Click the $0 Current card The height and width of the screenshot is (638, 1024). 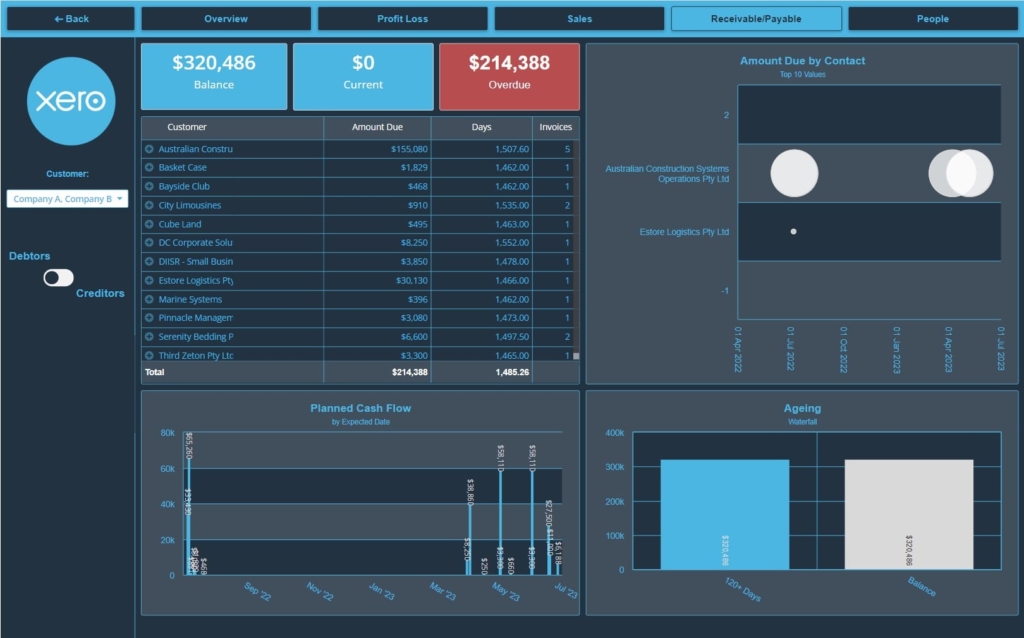point(363,76)
